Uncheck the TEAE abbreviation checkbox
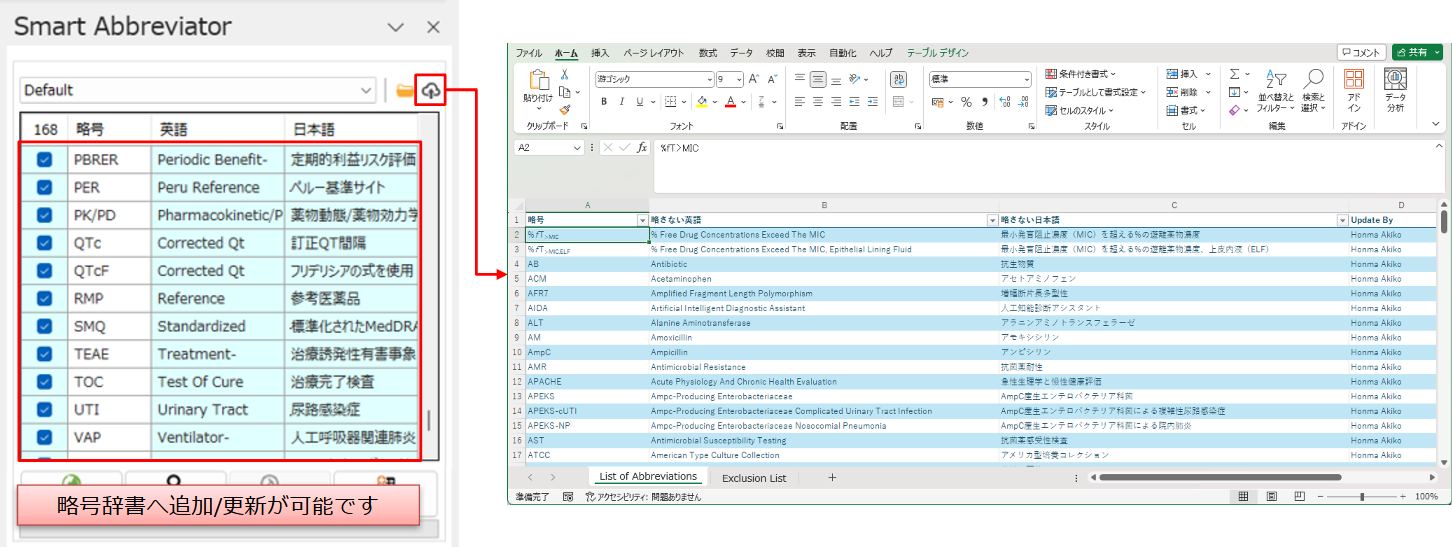 coord(45,354)
